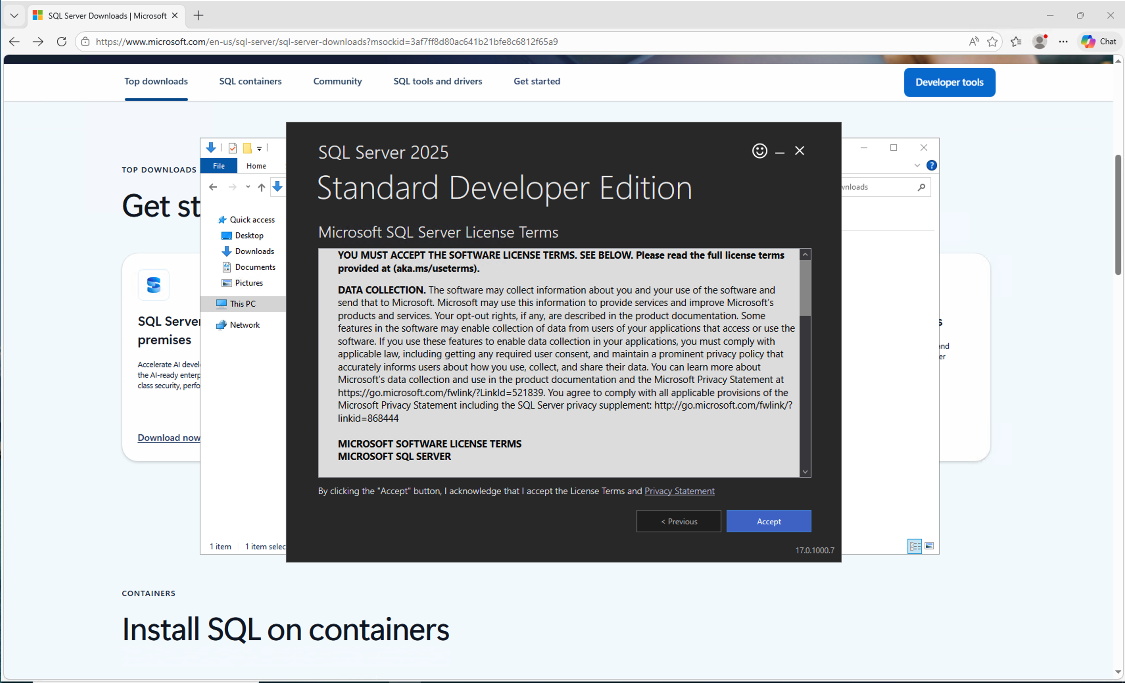Viewport: 1125px width, 683px height.
Task: View site information lock icon
Action: 85,42
